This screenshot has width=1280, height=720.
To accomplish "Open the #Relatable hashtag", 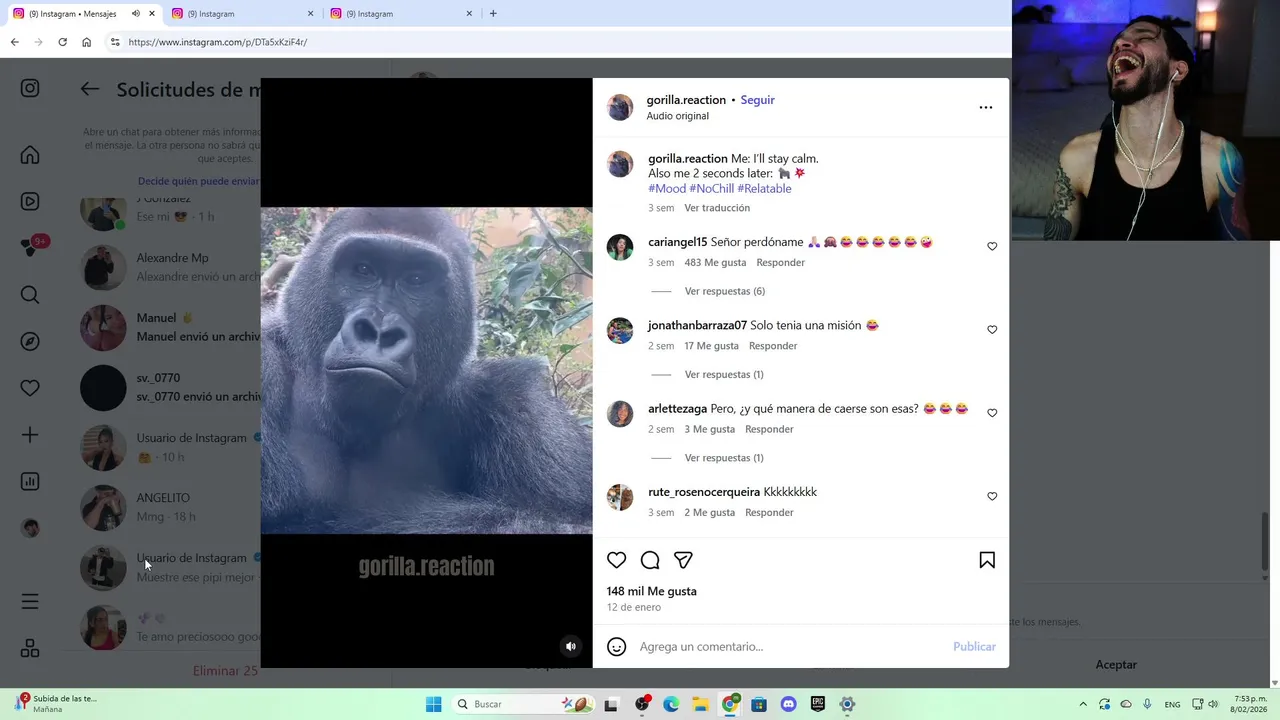I will [764, 188].
